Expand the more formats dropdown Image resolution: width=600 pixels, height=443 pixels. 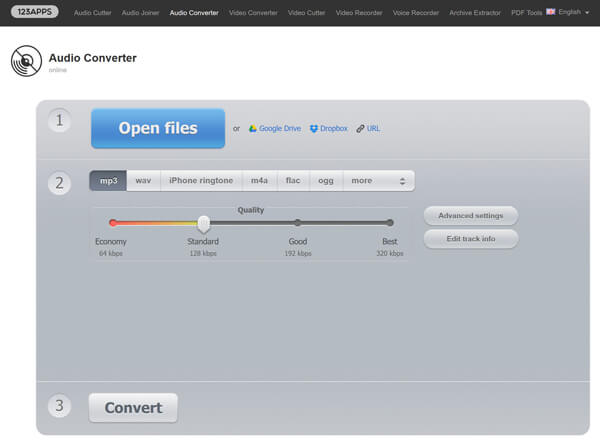pyautogui.click(x=378, y=181)
